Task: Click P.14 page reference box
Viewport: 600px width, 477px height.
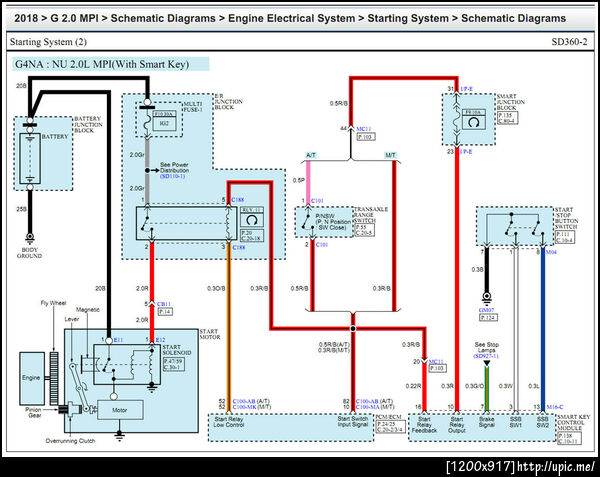Action: pos(165,312)
